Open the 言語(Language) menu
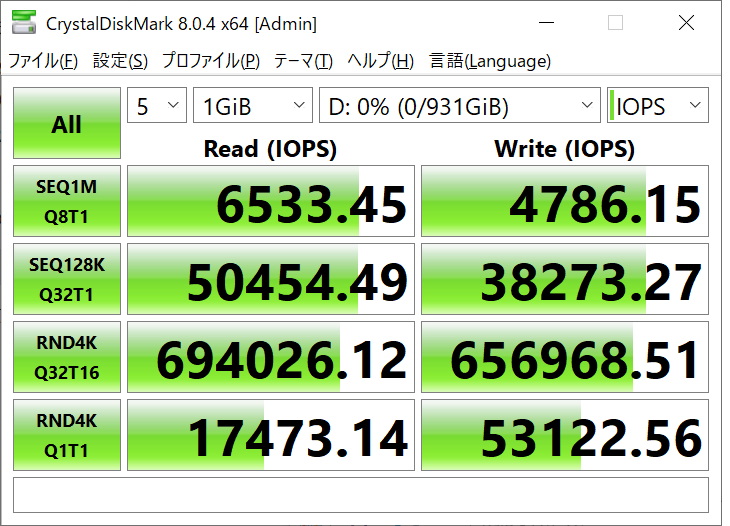 490,61
